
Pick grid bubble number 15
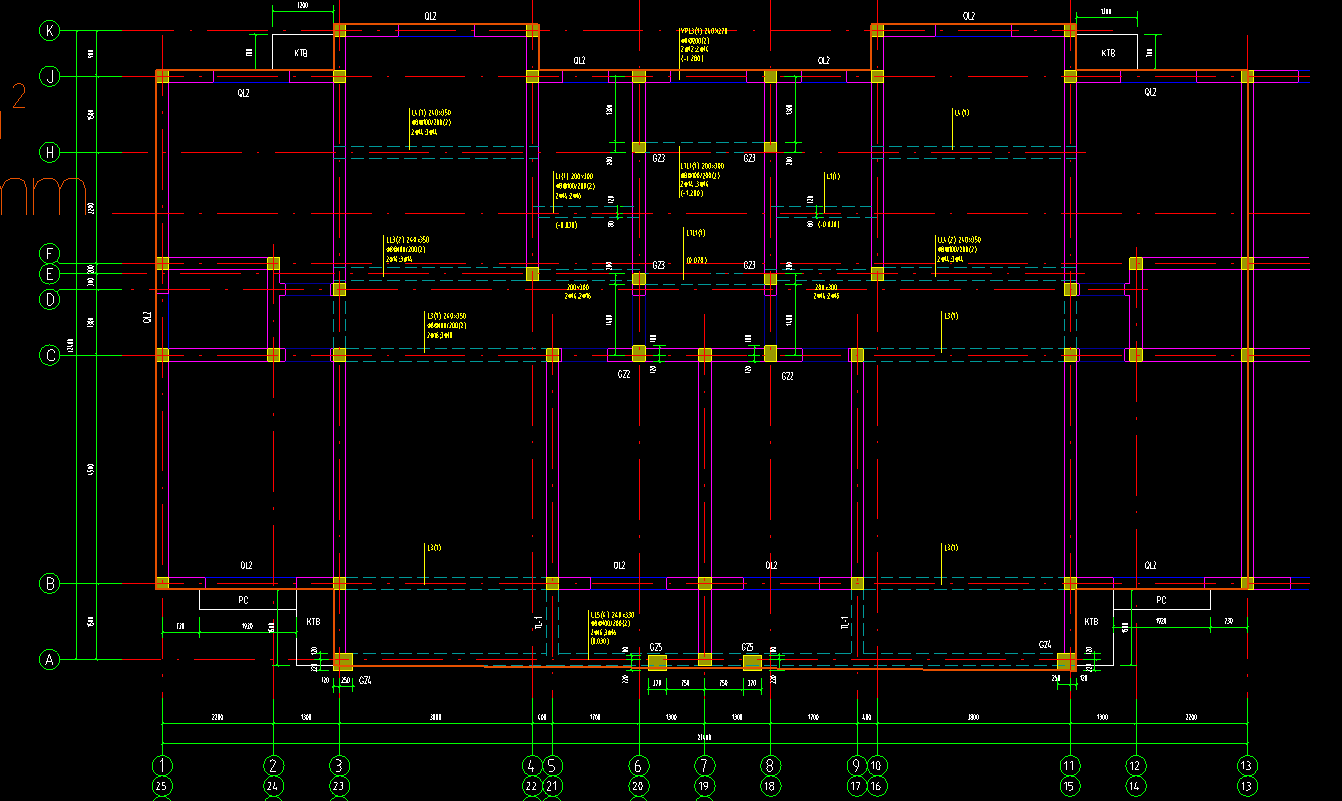1071,786
